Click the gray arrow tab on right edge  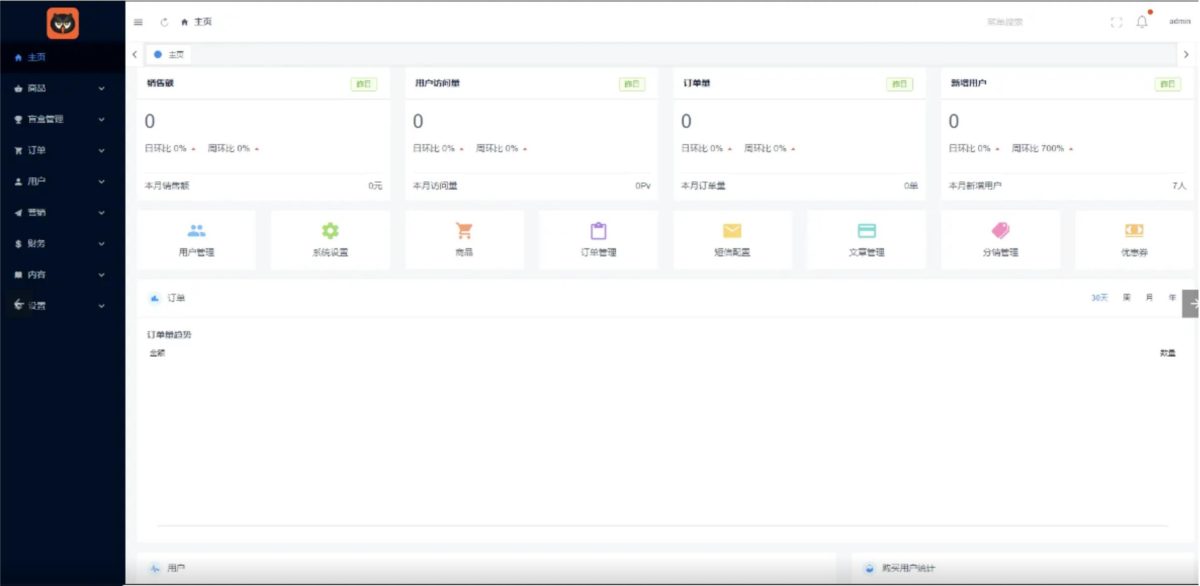click(1190, 304)
